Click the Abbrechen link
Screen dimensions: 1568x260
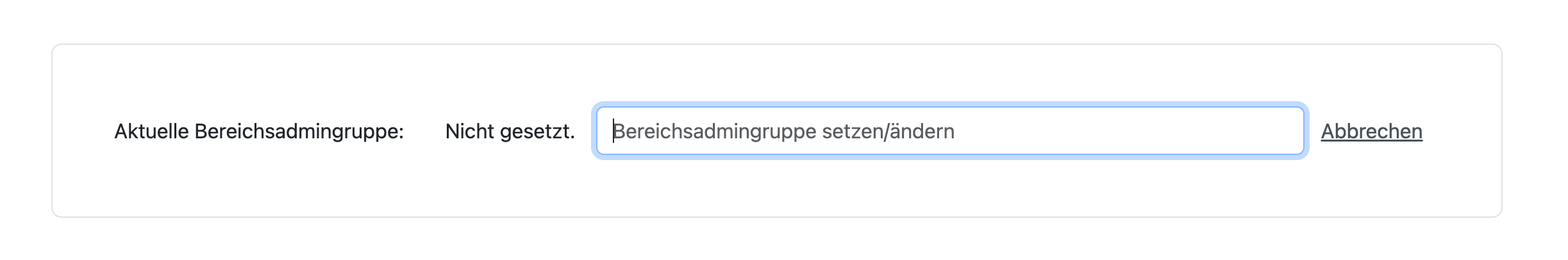click(x=1371, y=131)
